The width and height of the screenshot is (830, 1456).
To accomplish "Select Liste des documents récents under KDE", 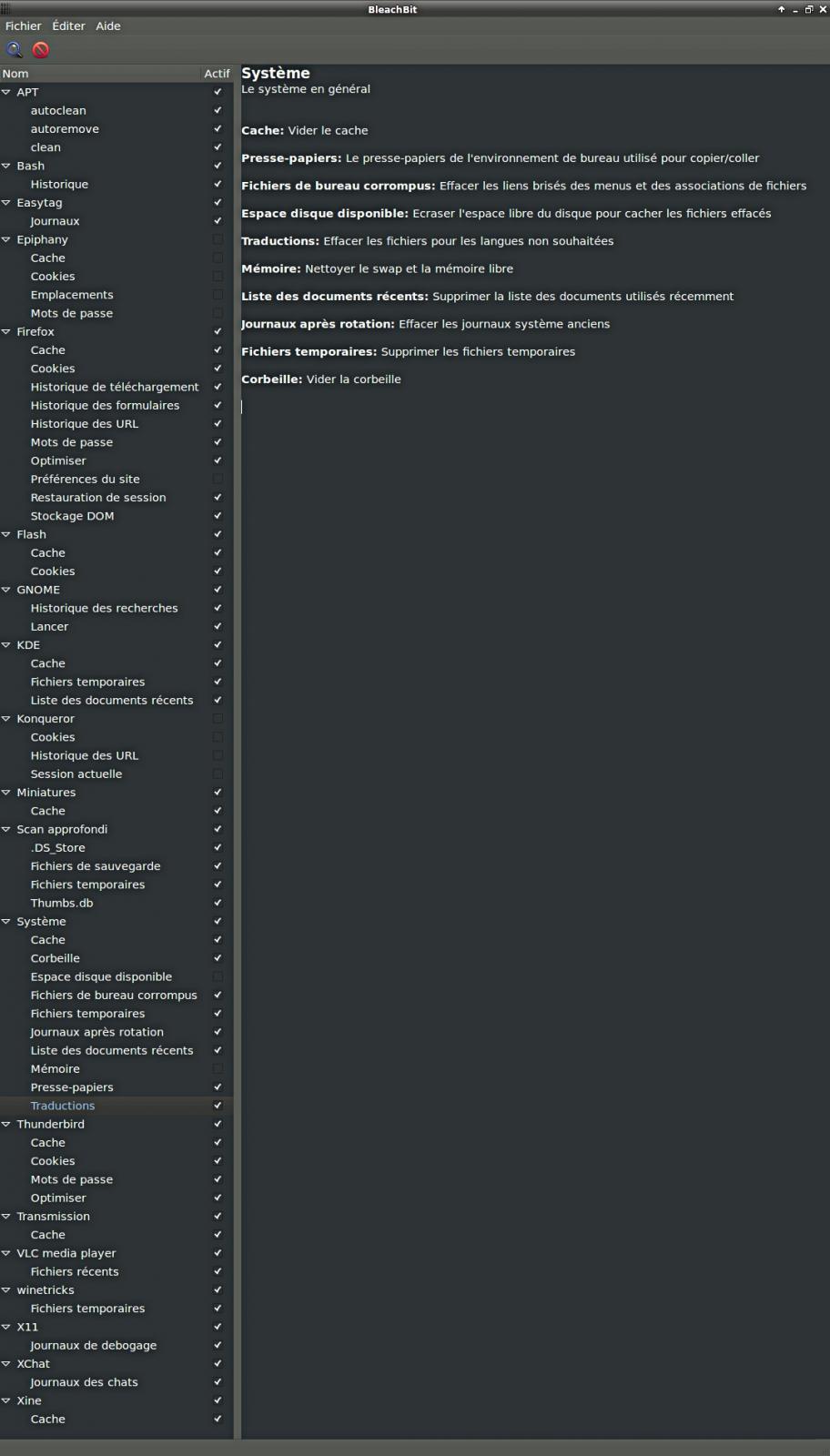I will coord(116,700).
